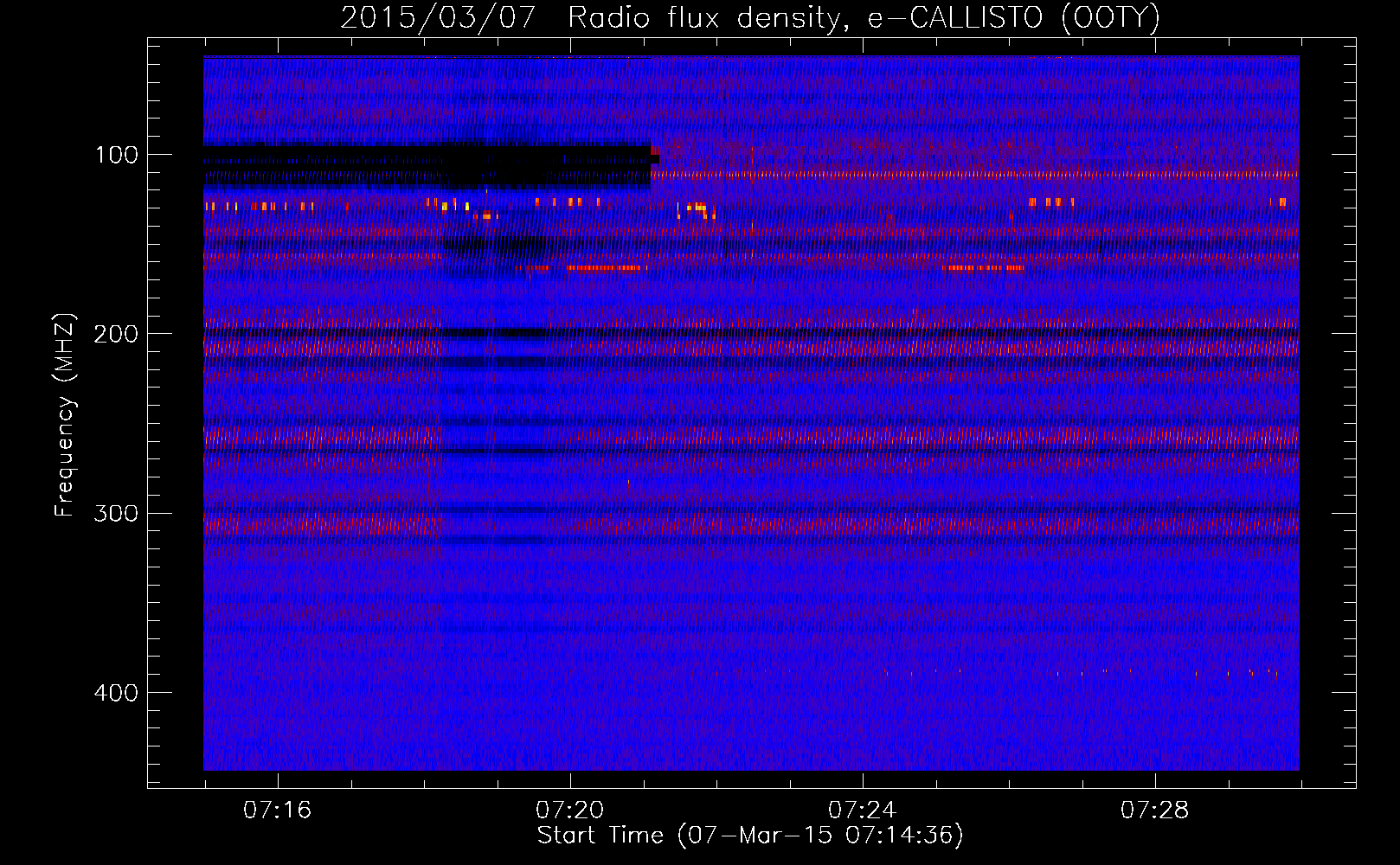
Task: Select the y-axis label "Frequency (MHZ)"
Action: (x=65, y=415)
